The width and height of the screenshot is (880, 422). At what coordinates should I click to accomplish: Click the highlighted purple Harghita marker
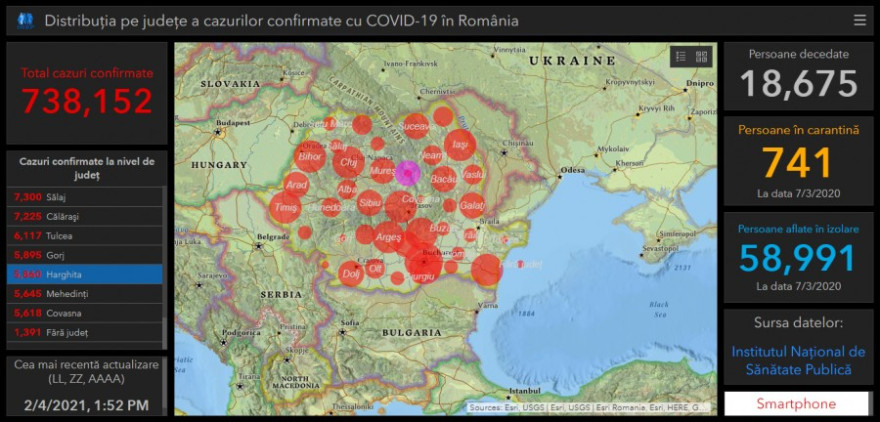(x=407, y=173)
